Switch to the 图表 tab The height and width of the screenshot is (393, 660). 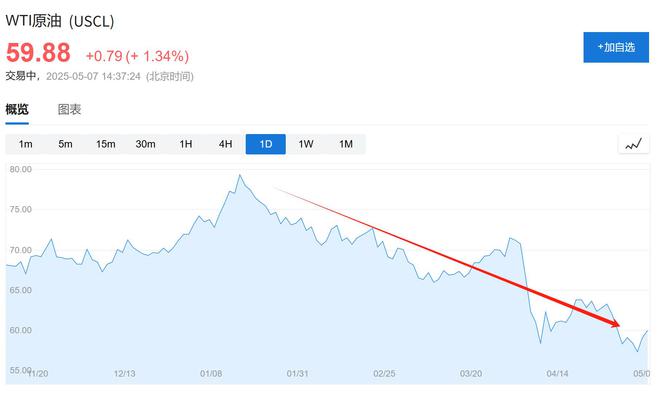click(69, 110)
